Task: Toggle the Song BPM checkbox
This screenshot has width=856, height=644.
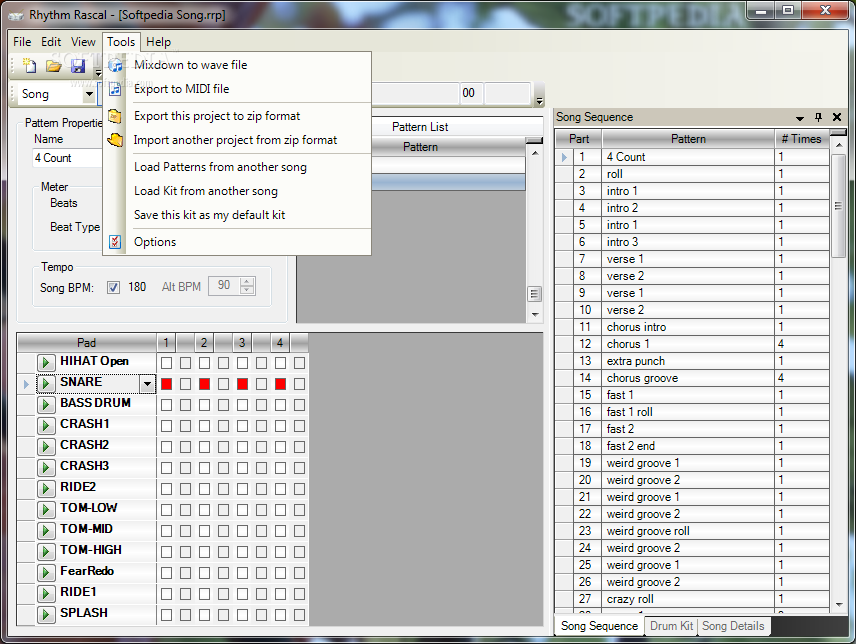Action: tap(113, 288)
